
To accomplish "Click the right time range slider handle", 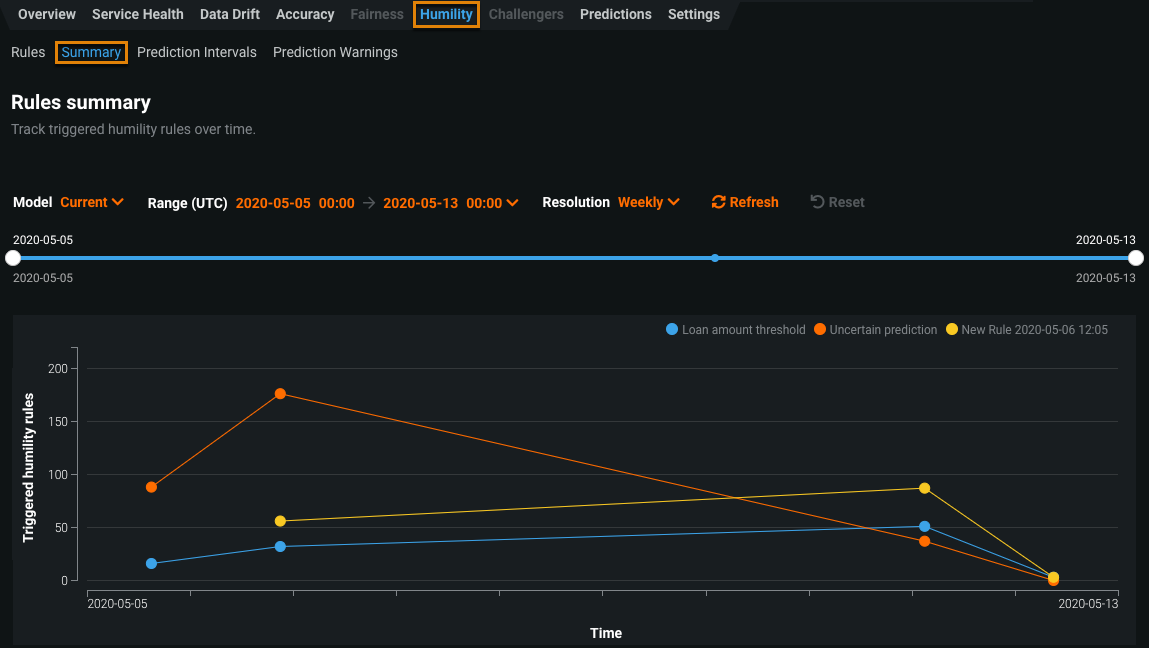I will tap(1136, 258).
